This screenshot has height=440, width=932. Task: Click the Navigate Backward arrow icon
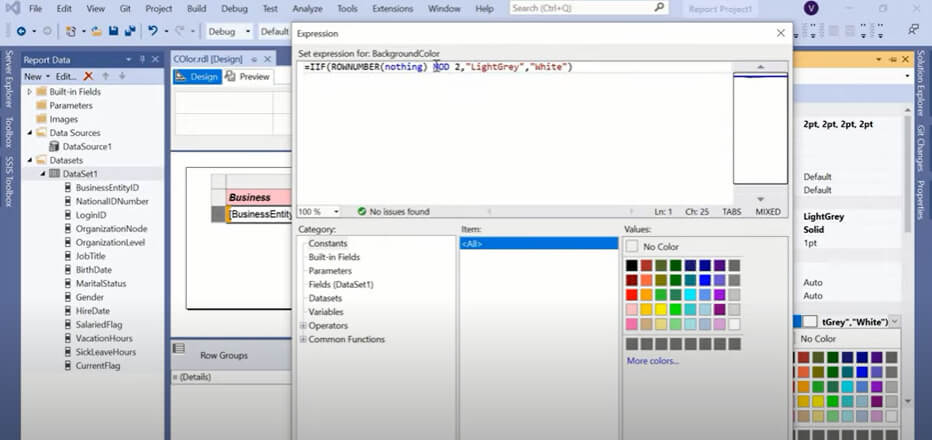click(x=20, y=31)
